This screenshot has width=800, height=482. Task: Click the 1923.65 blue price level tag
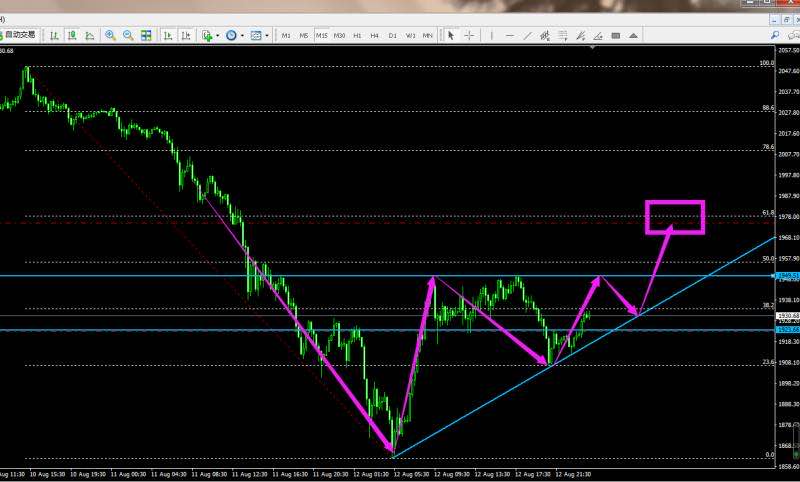[788, 330]
